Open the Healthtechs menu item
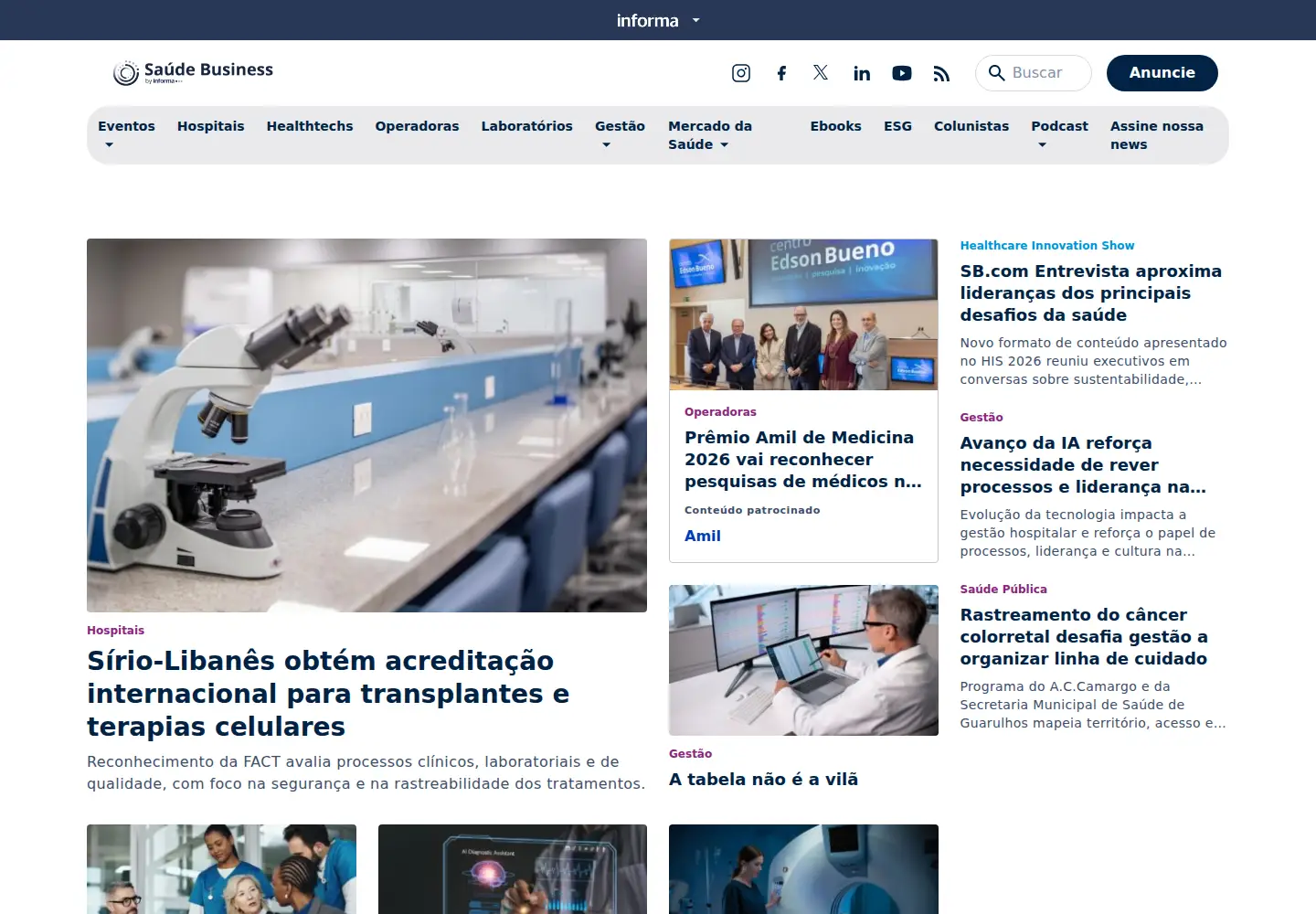This screenshot has width=1316, height=914. [x=310, y=126]
